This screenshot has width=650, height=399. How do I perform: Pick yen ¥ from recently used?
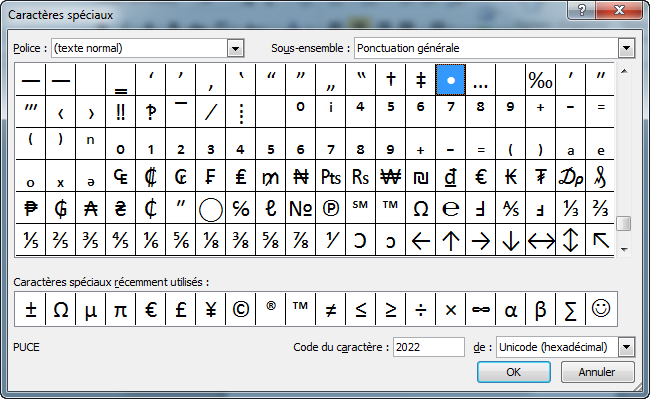point(211,309)
